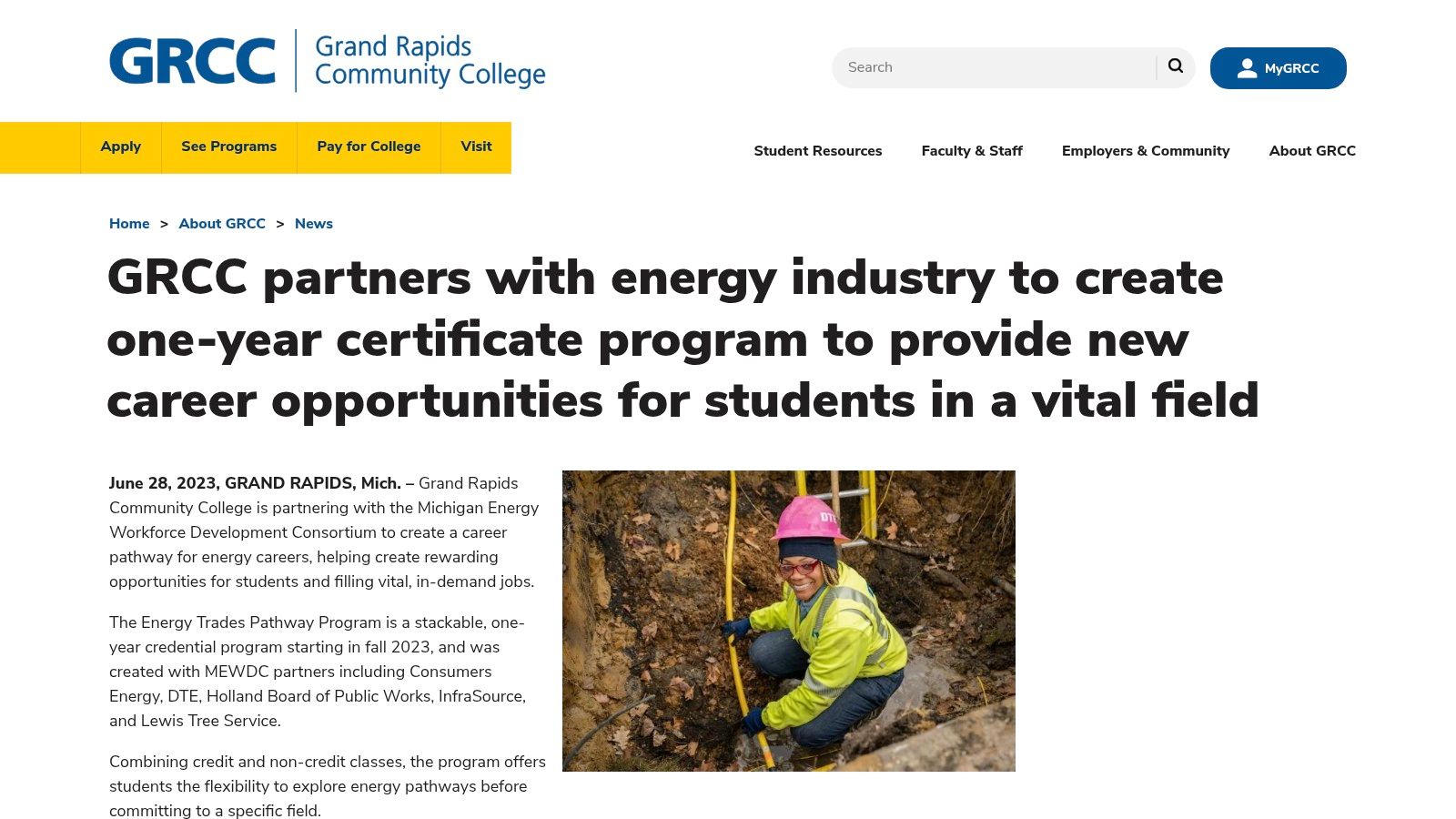Click the worker photo in the article
Screen dimensions: 1456x819
pos(788,622)
